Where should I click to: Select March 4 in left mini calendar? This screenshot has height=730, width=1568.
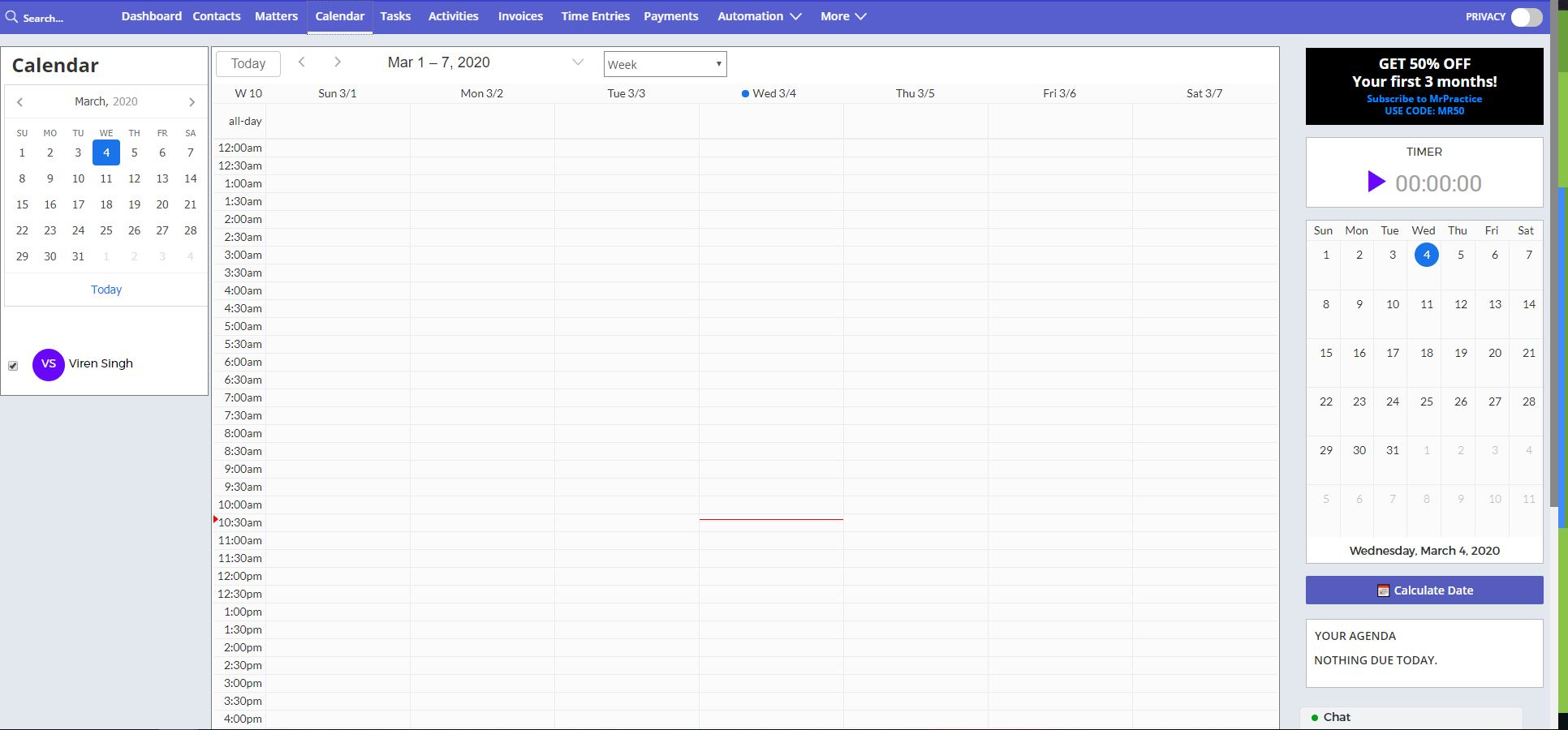(x=106, y=152)
